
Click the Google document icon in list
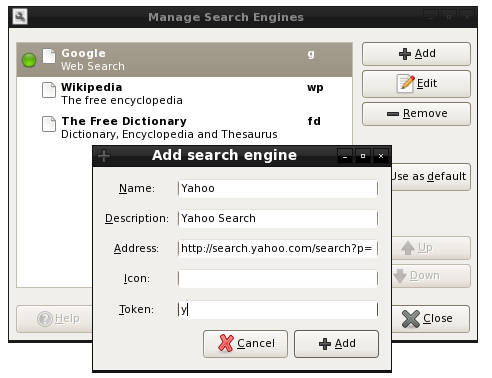49,56
